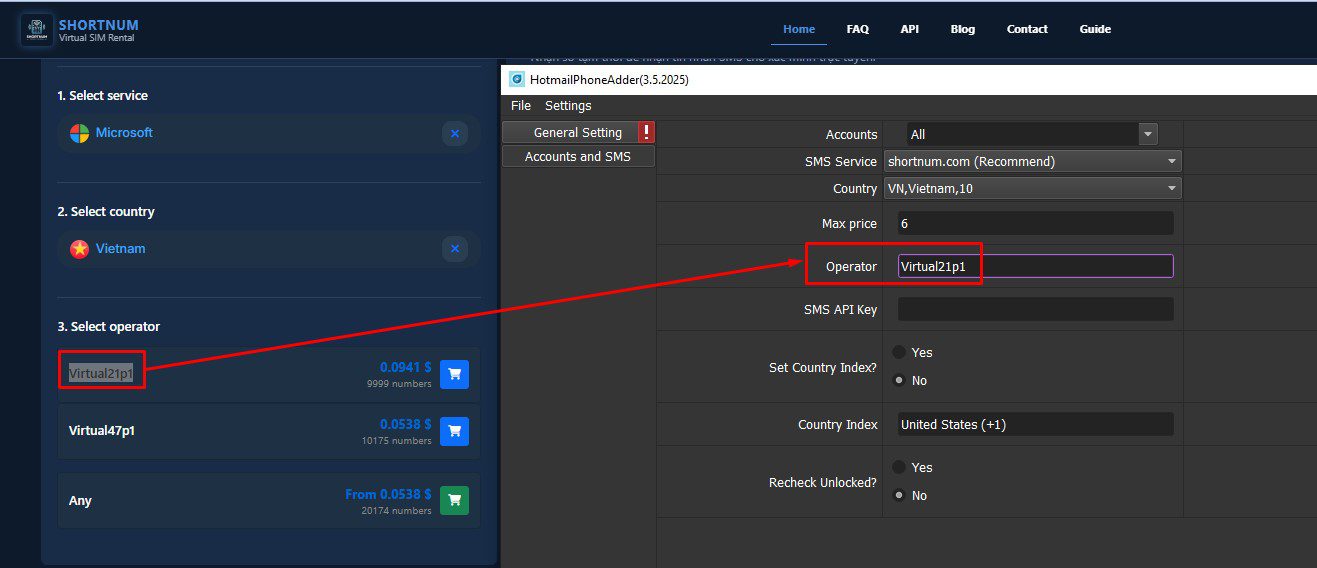Image resolution: width=1317 pixels, height=568 pixels.
Task: Click the From 0.0538 $ price
Action: [x=388, y=494]
